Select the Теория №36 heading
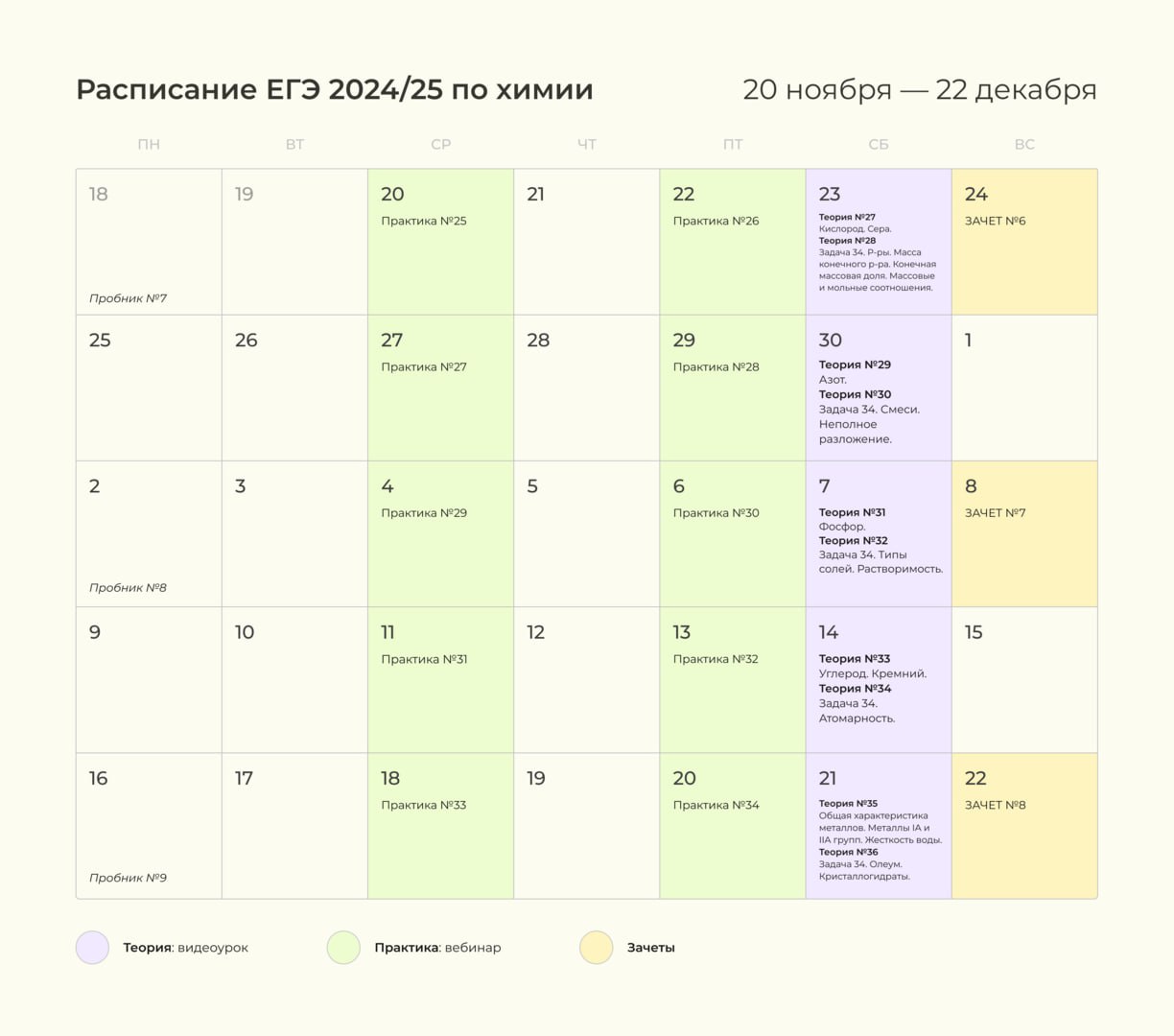Viewport: 1174px width, 1036px height. [x=848, y=852]
